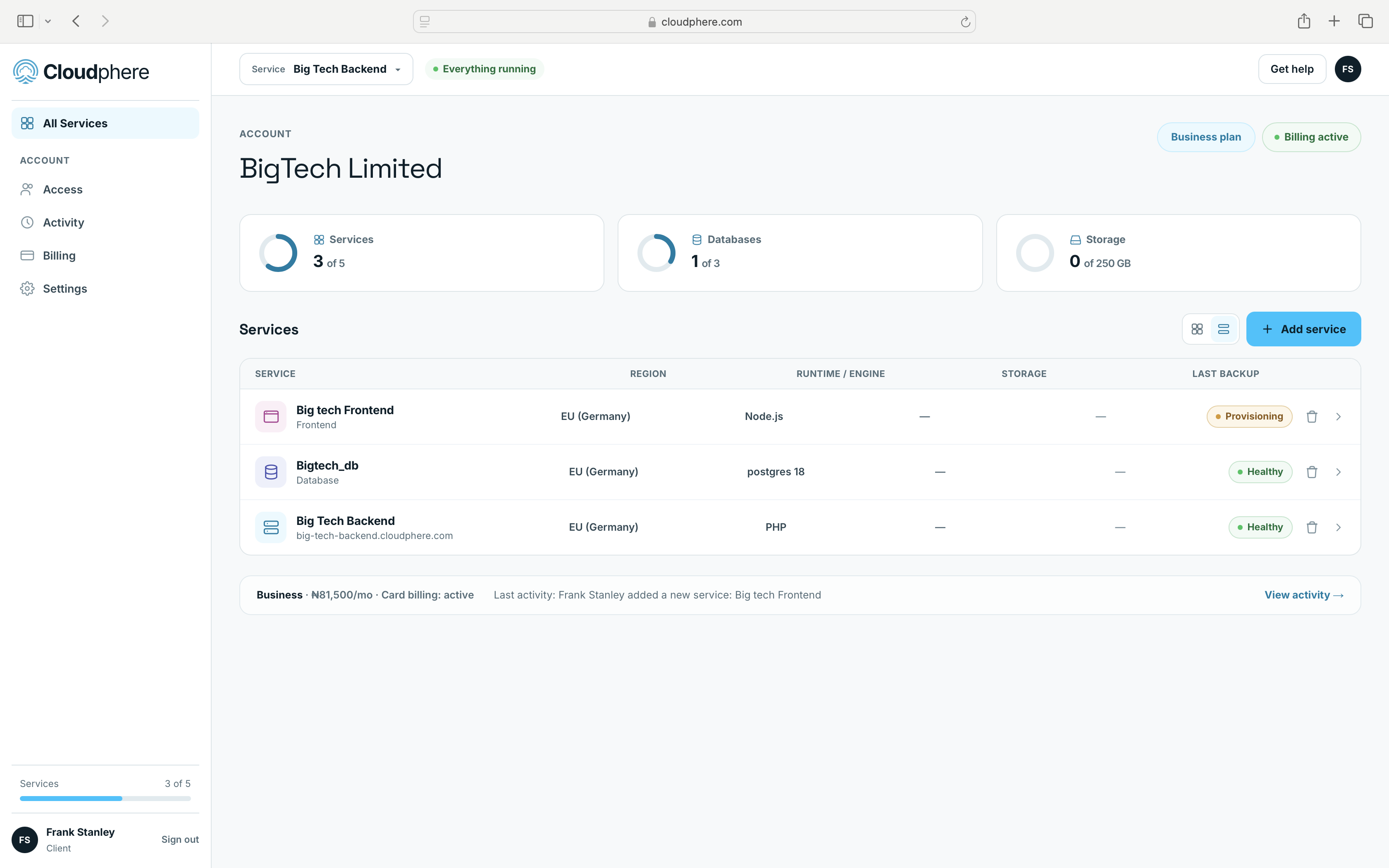Click the browser share icon
This screenshot has height=868, width=1389.
(x=1303, y=21)
